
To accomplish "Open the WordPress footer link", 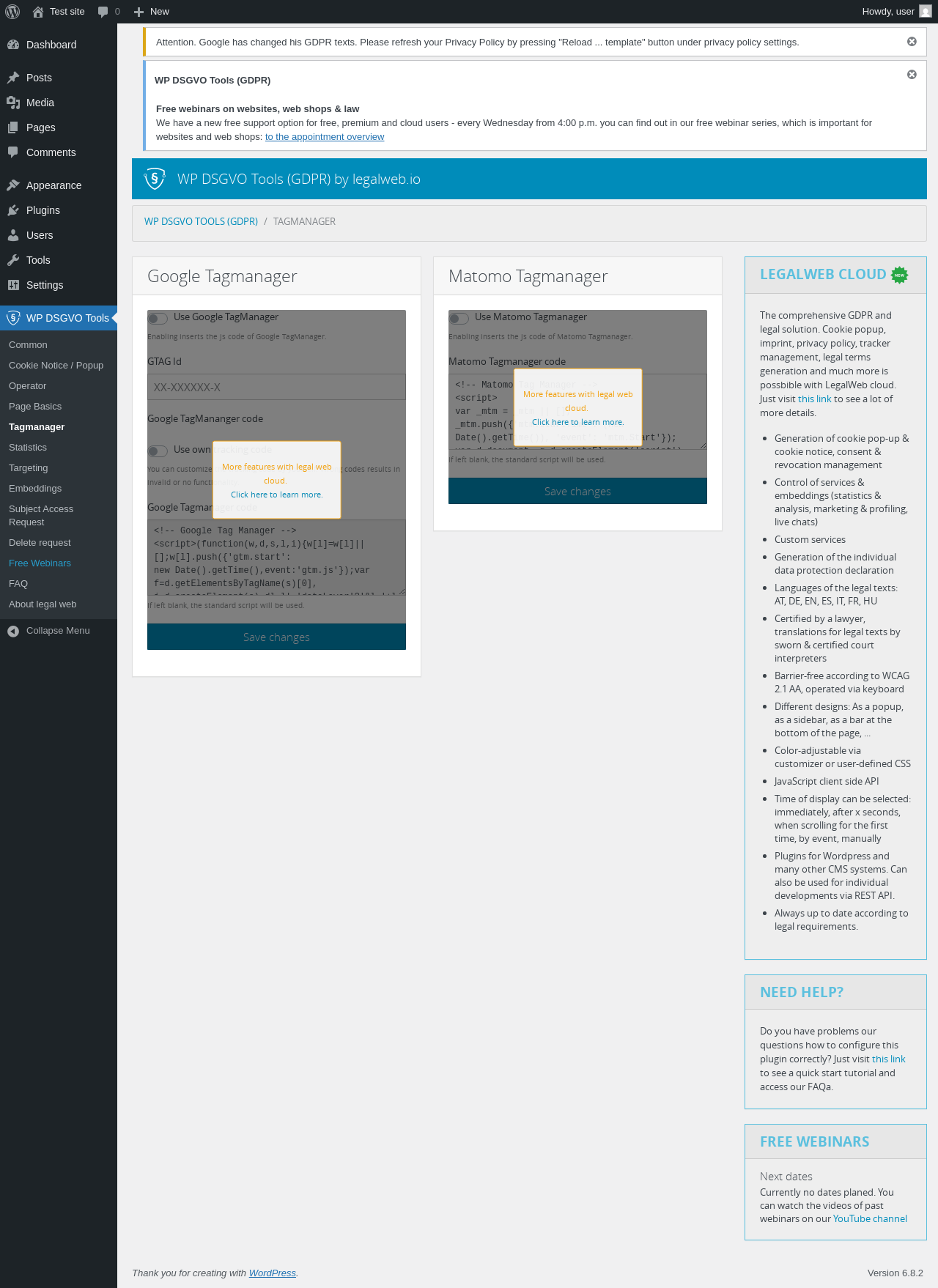I will (273, 1273).
